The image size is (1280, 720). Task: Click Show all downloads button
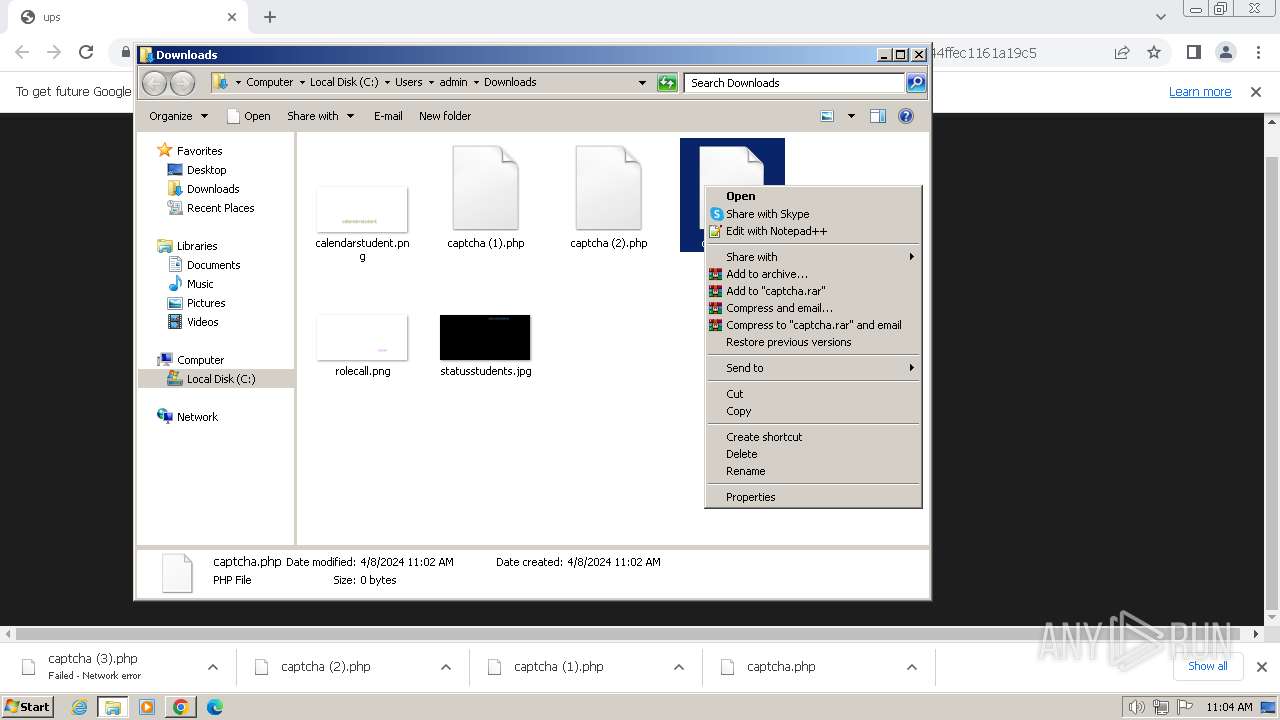pos(1207,666)
